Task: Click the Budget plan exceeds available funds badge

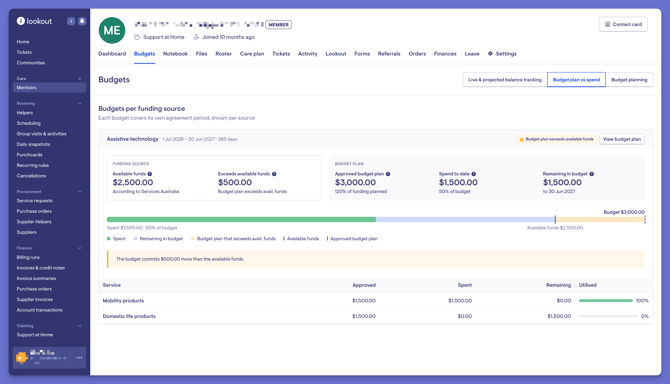Action: 556,139
